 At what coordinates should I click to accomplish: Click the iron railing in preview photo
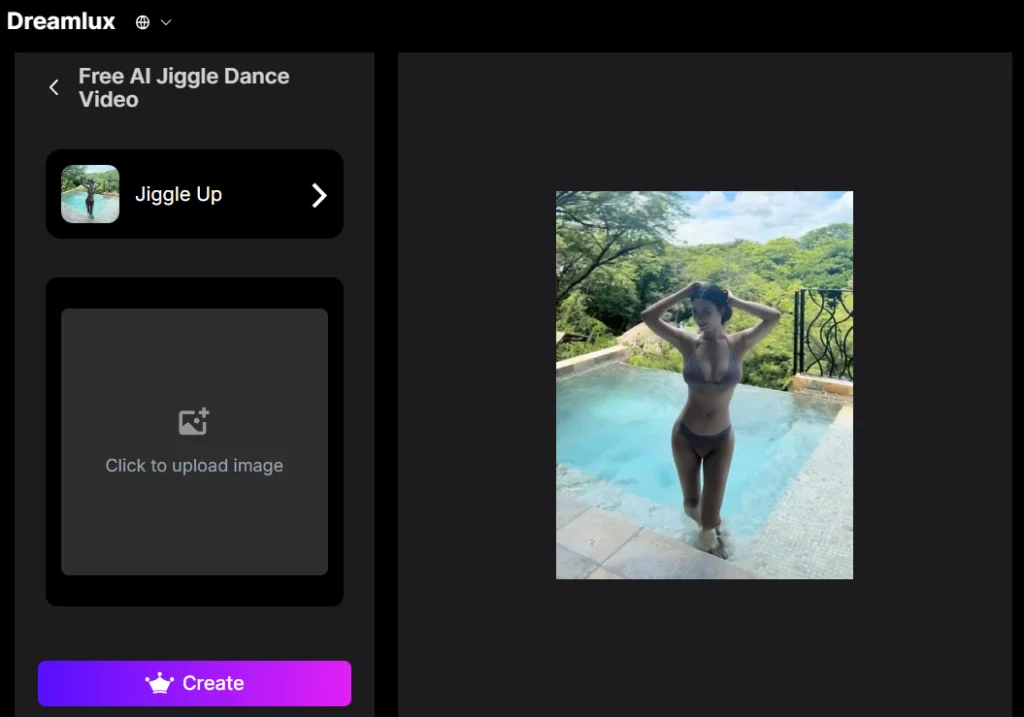pyautogui.click(x=824, y=333)
